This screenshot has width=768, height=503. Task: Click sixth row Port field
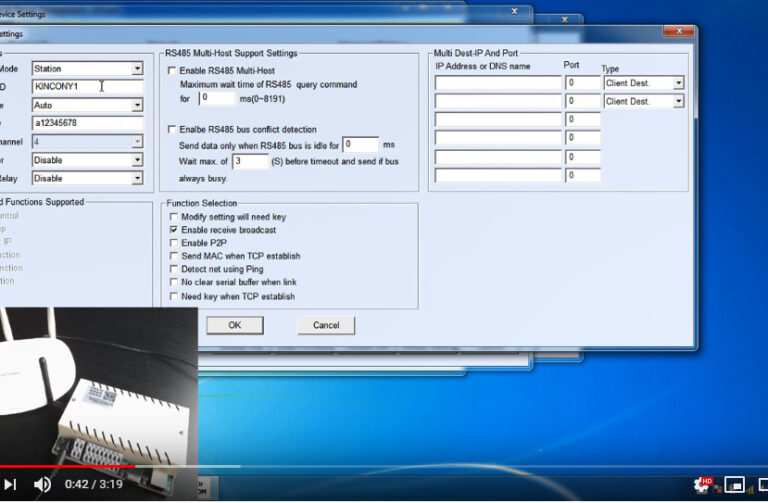(x=583, y=175)
